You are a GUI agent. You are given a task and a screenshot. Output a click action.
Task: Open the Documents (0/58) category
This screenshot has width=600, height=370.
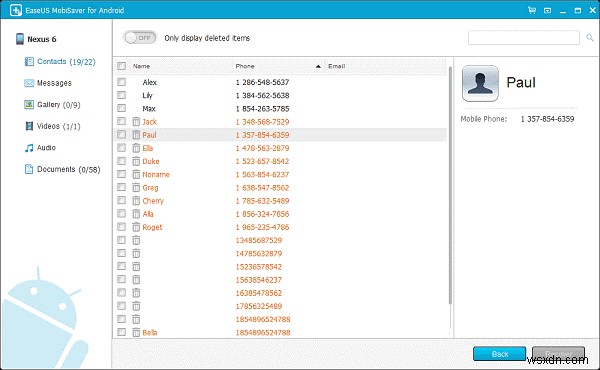(x=68, y=169)
